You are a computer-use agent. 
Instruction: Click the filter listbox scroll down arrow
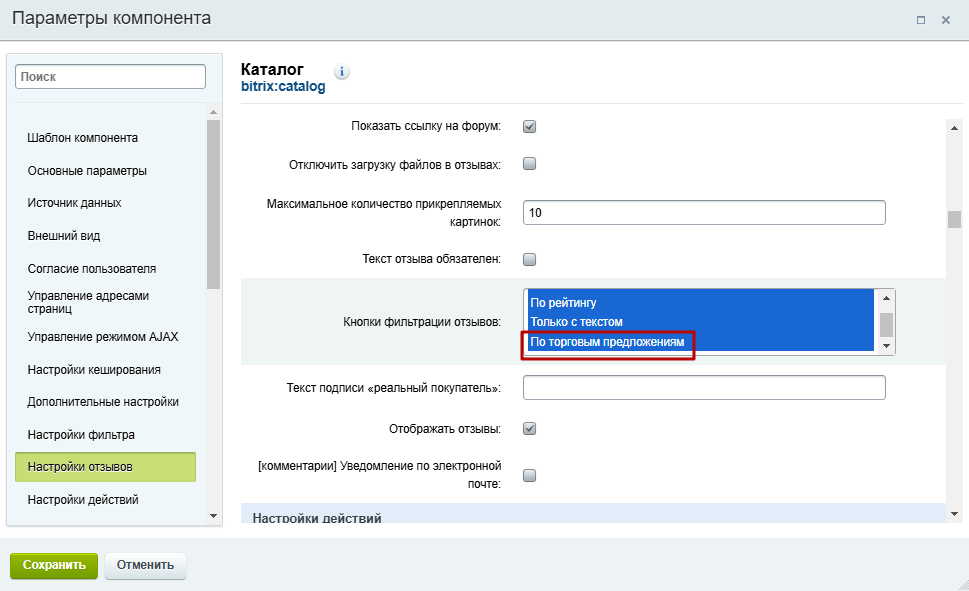pos(886,346)
